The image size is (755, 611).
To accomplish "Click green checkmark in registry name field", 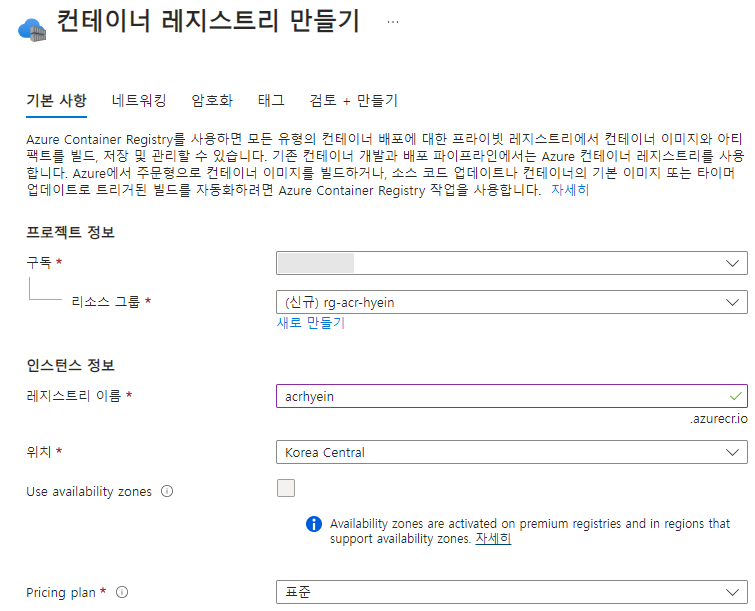I will pyautogui.click(x=735, y=396).
